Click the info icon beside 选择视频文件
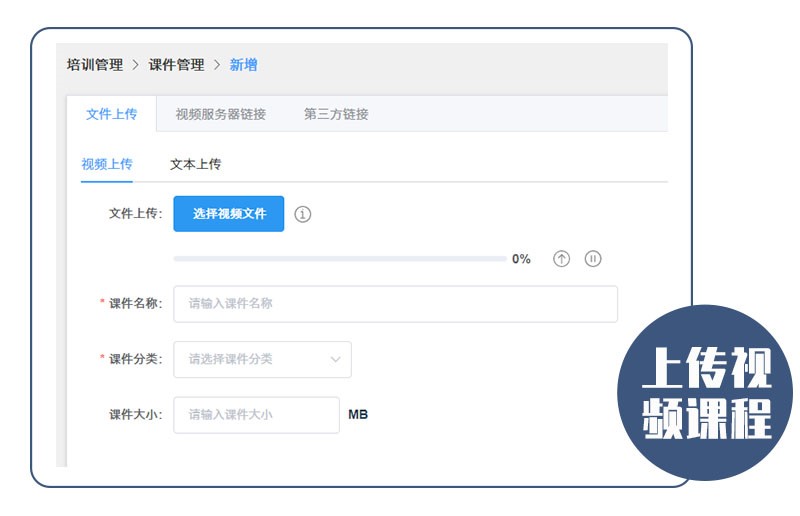The image size is (800, 516). pyautogui.click(x=303, y=214)
